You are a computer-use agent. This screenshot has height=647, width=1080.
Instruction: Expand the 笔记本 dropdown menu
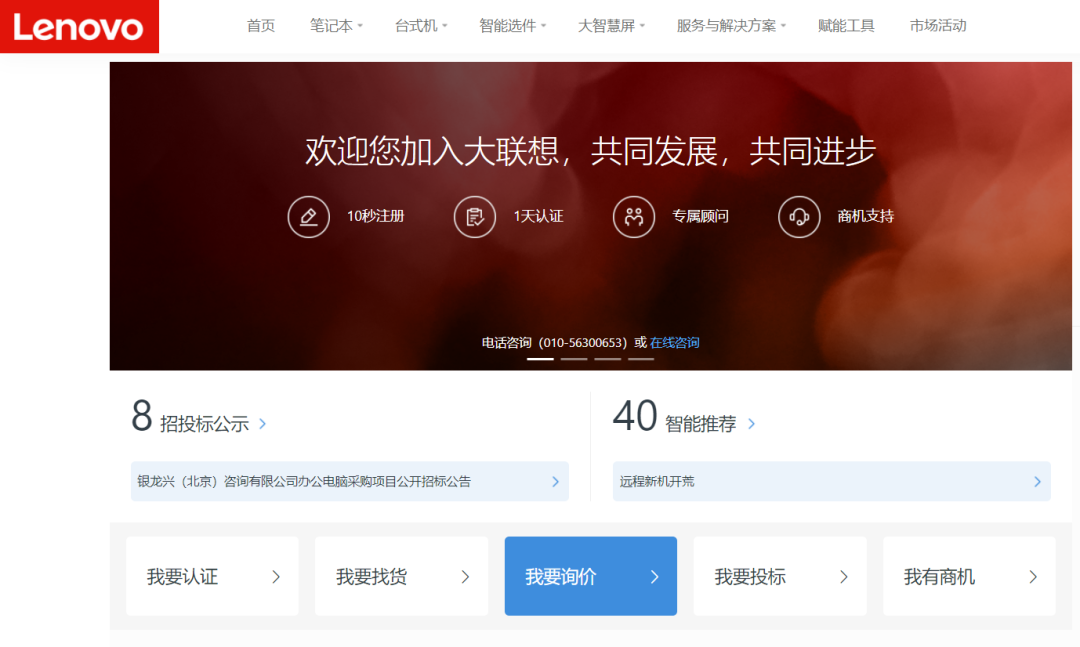coord(336,25)
